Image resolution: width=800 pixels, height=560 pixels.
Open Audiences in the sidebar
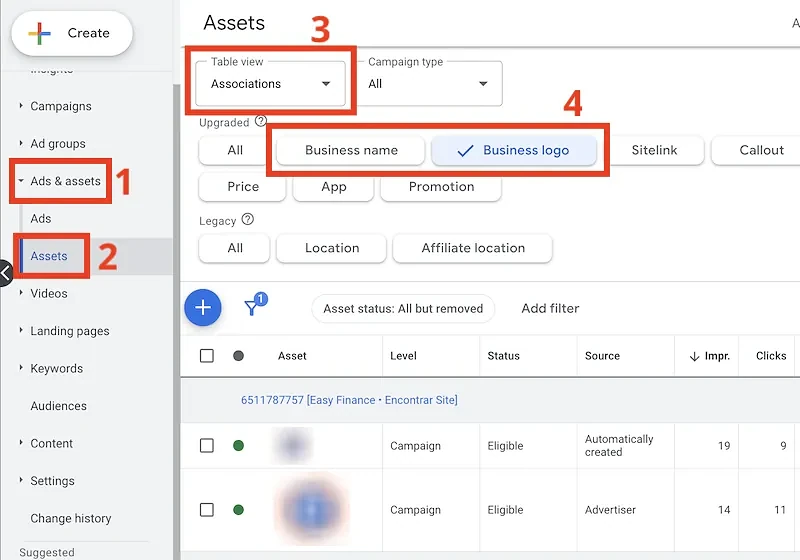59,406
